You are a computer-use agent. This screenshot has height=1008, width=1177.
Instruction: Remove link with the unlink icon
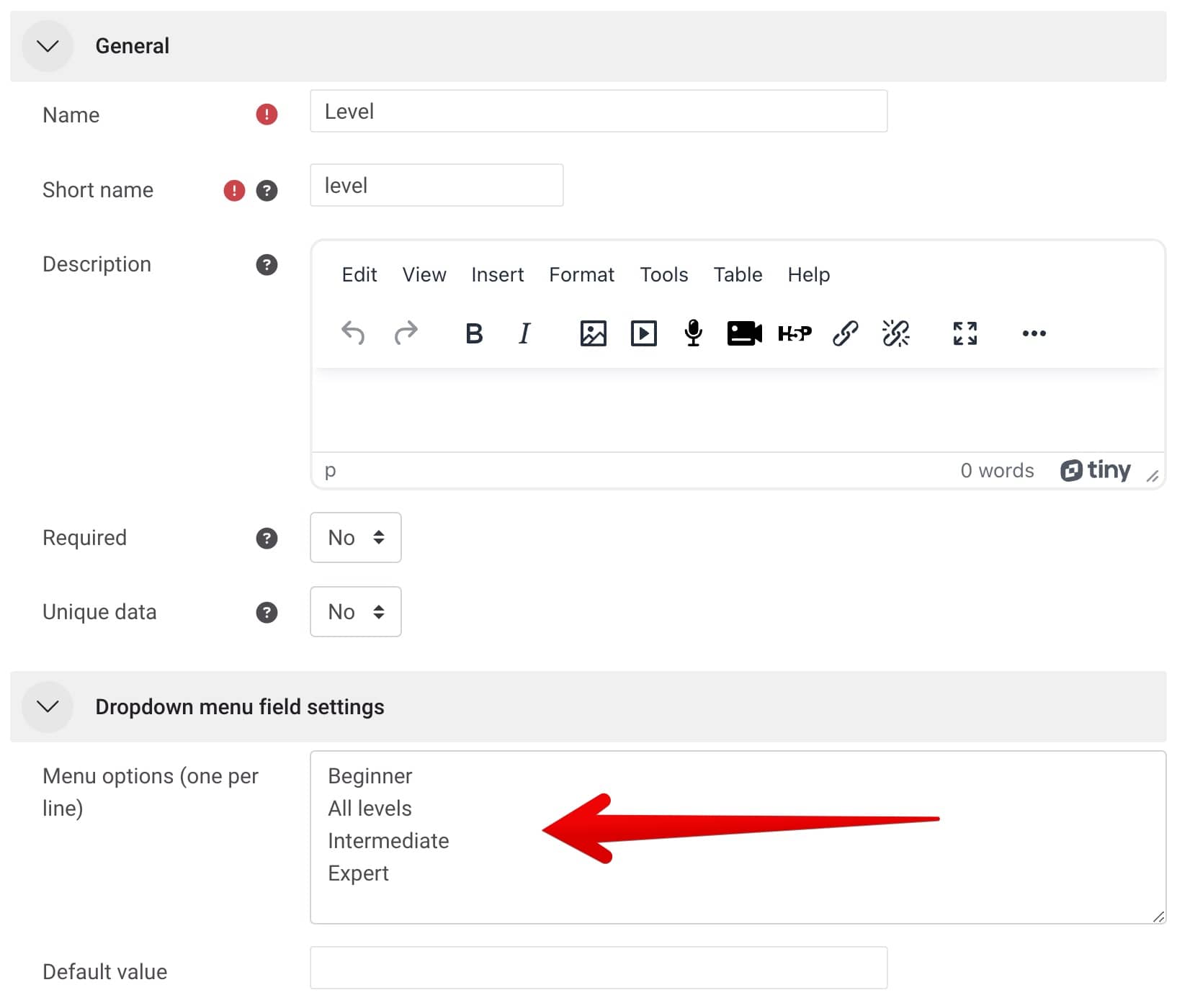tap(896, 333)
